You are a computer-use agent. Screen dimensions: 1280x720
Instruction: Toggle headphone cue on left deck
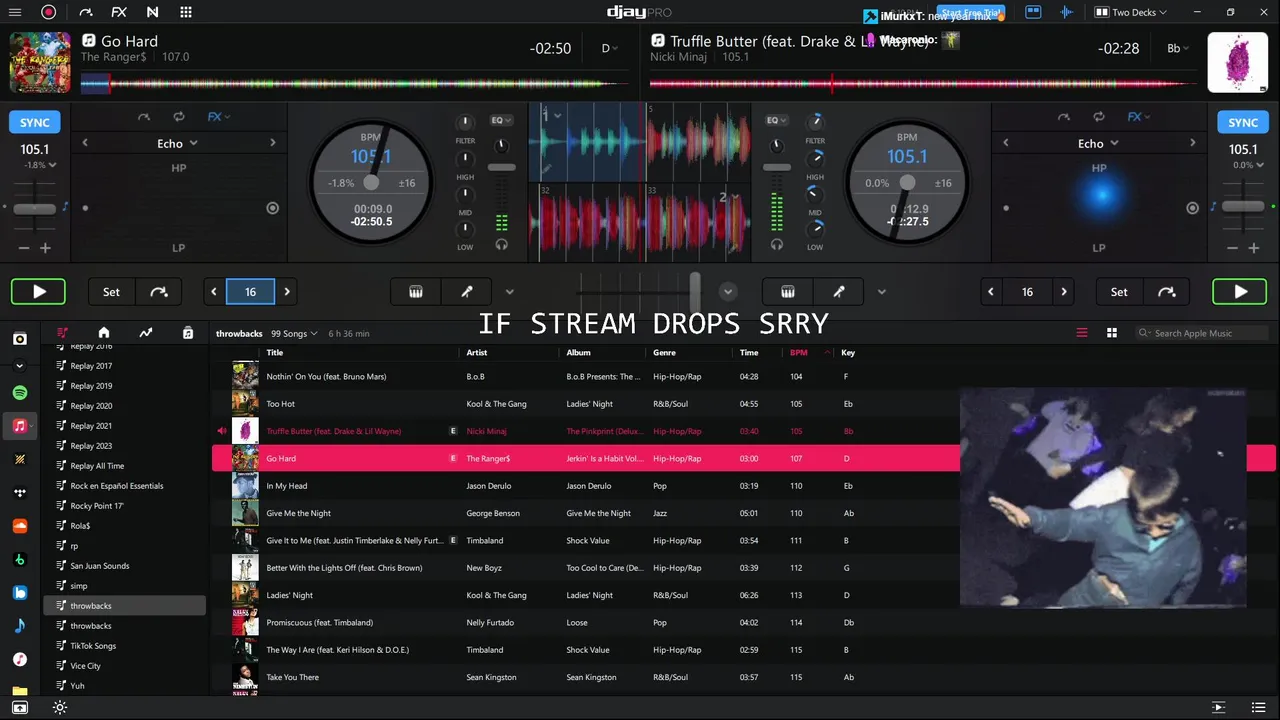pos(502,244)
